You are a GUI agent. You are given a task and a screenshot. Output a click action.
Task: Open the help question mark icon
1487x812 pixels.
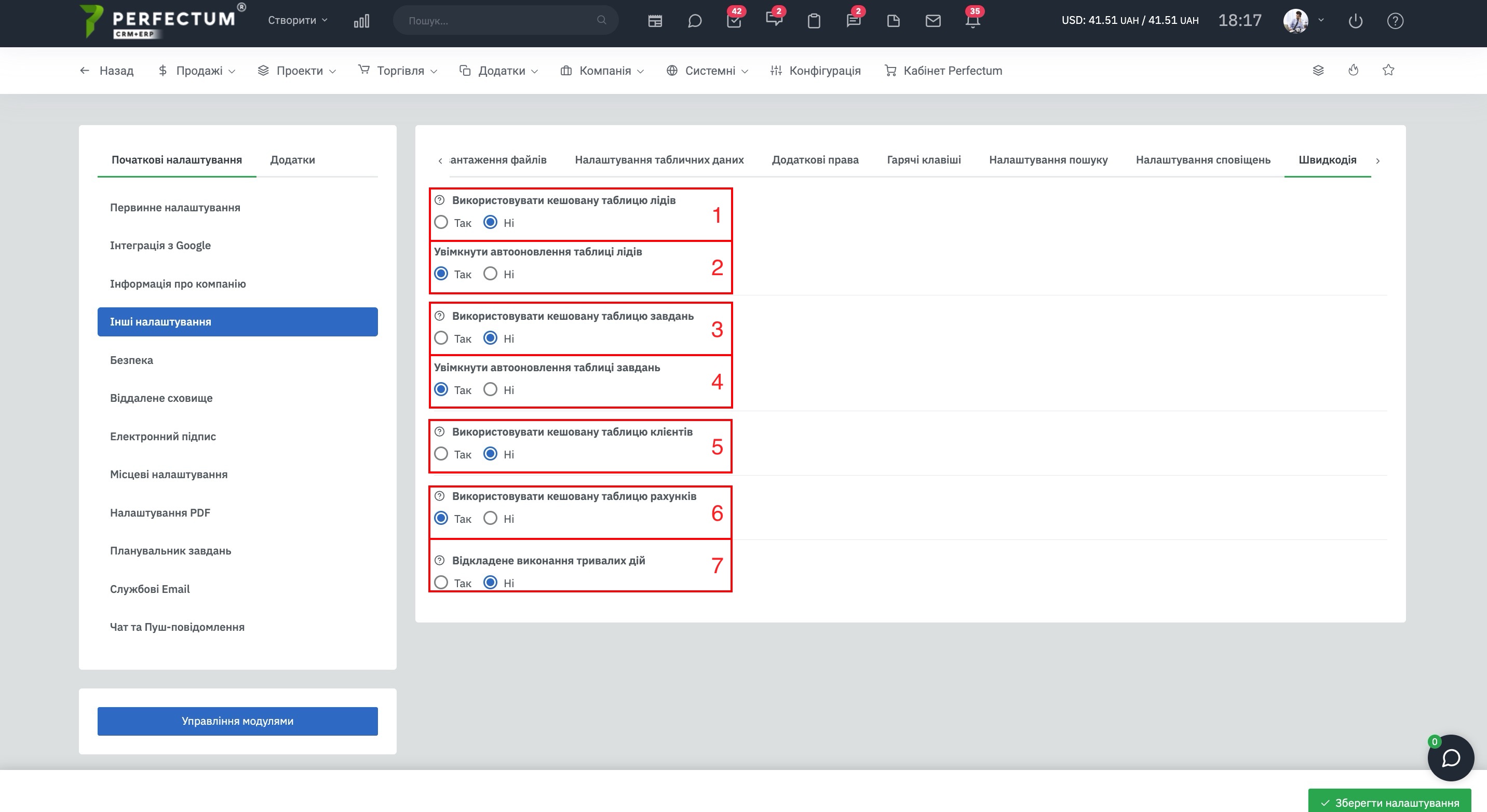coord(1395,21)
